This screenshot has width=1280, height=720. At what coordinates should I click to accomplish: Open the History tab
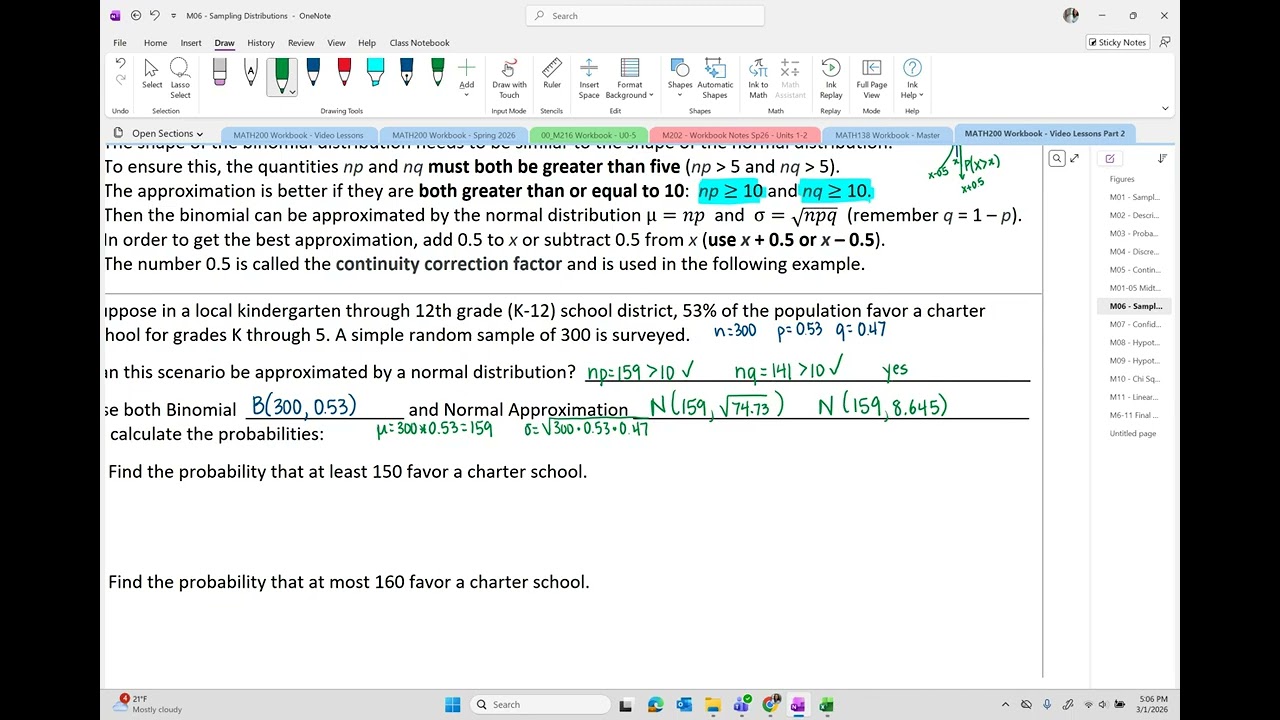261,43
